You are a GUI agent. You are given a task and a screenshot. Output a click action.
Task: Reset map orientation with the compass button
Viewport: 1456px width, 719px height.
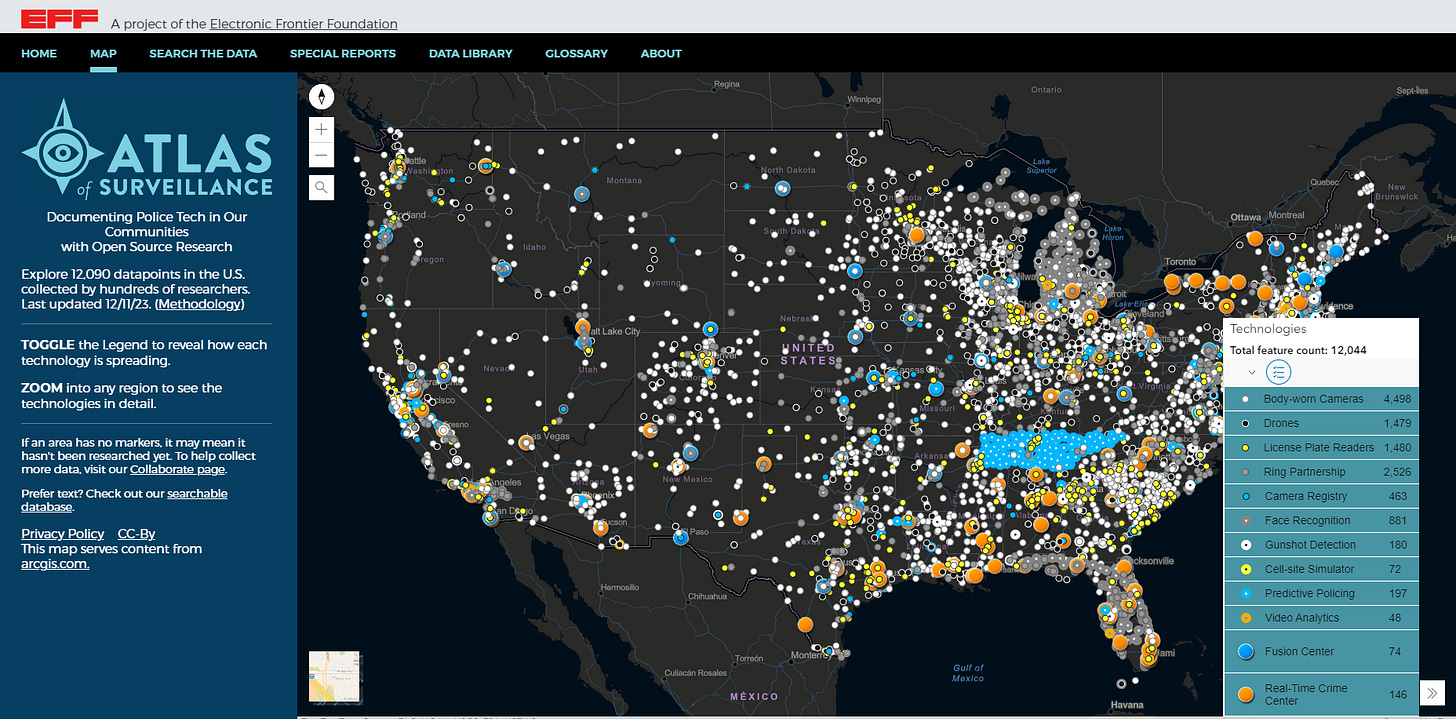coord(321,96)
